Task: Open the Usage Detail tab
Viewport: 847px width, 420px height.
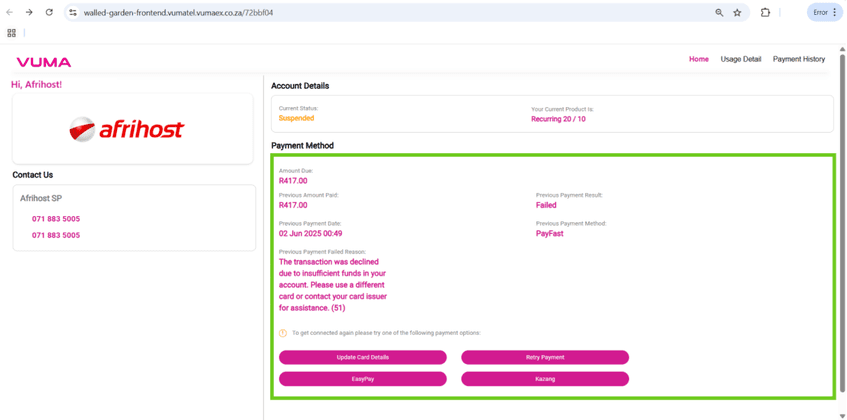Action: (741, 59)
